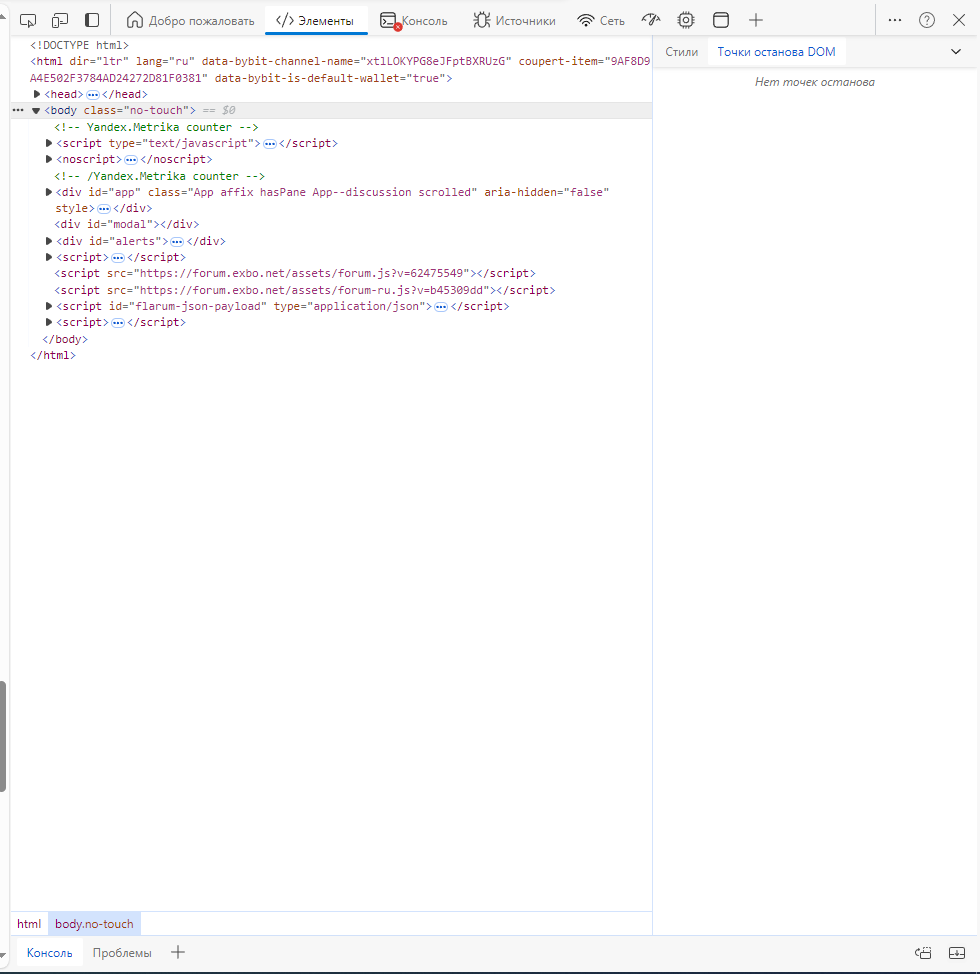Select the div id modal node

(x=127, y=224)
